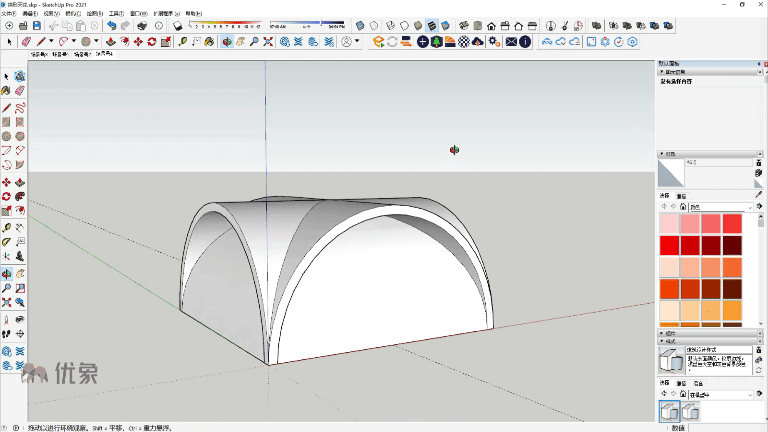Switch to the fourth scene tab
Screen dimensions: 768x432
coord(104,54)
